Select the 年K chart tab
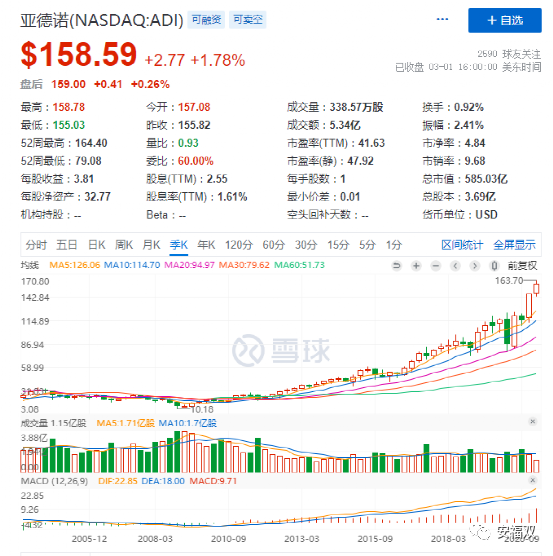This screenshot has height=556, width=553. click(206, 245)
